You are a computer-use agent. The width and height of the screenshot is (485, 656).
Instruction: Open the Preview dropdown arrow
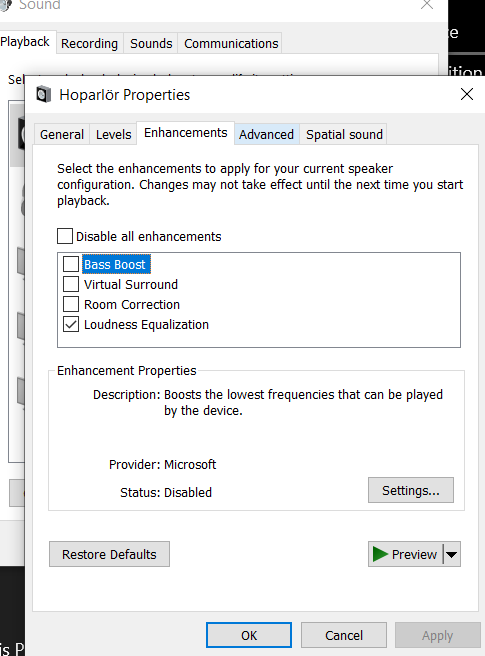(452, 554)
